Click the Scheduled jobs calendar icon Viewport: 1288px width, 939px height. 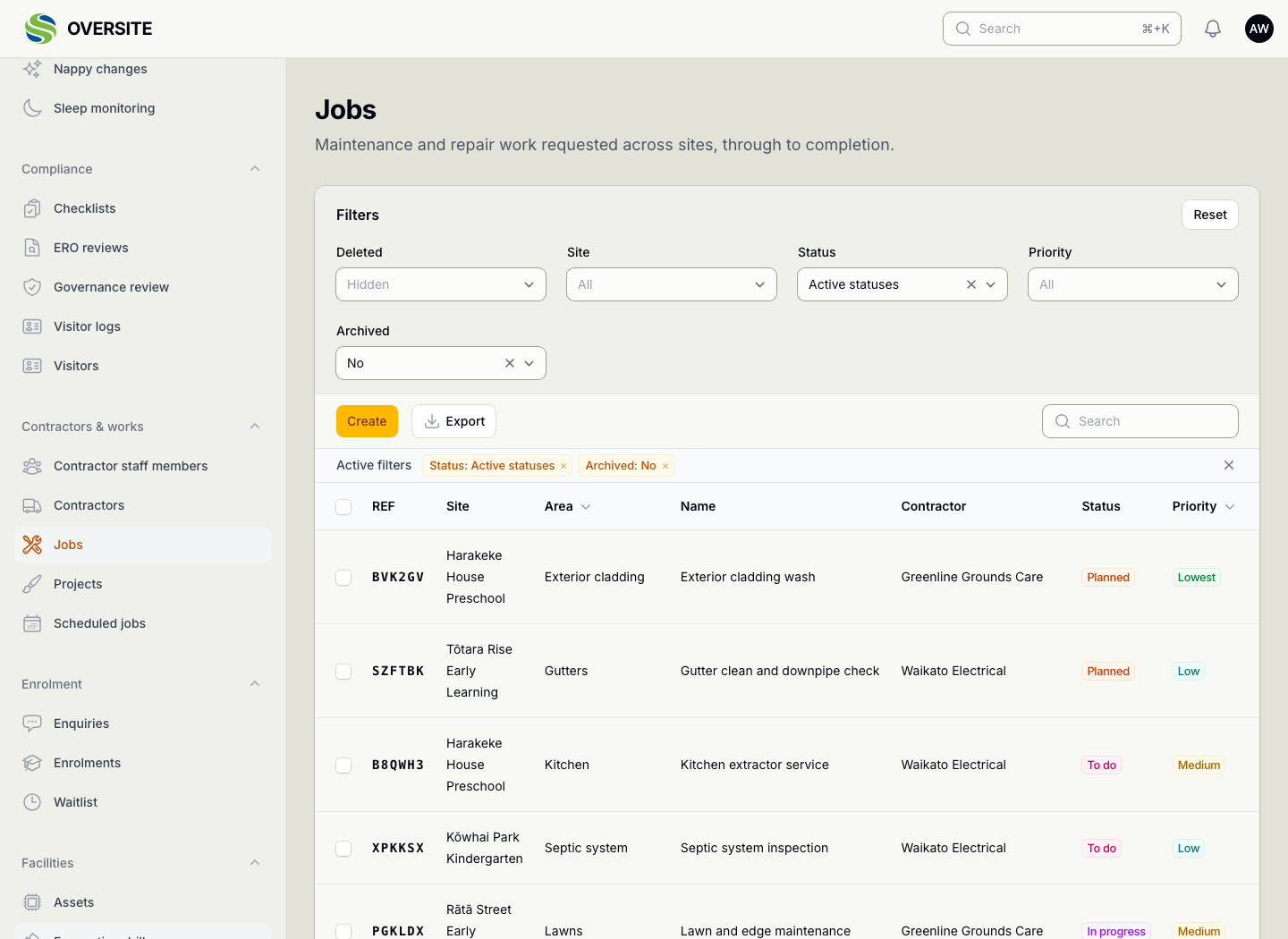[32, 623]
